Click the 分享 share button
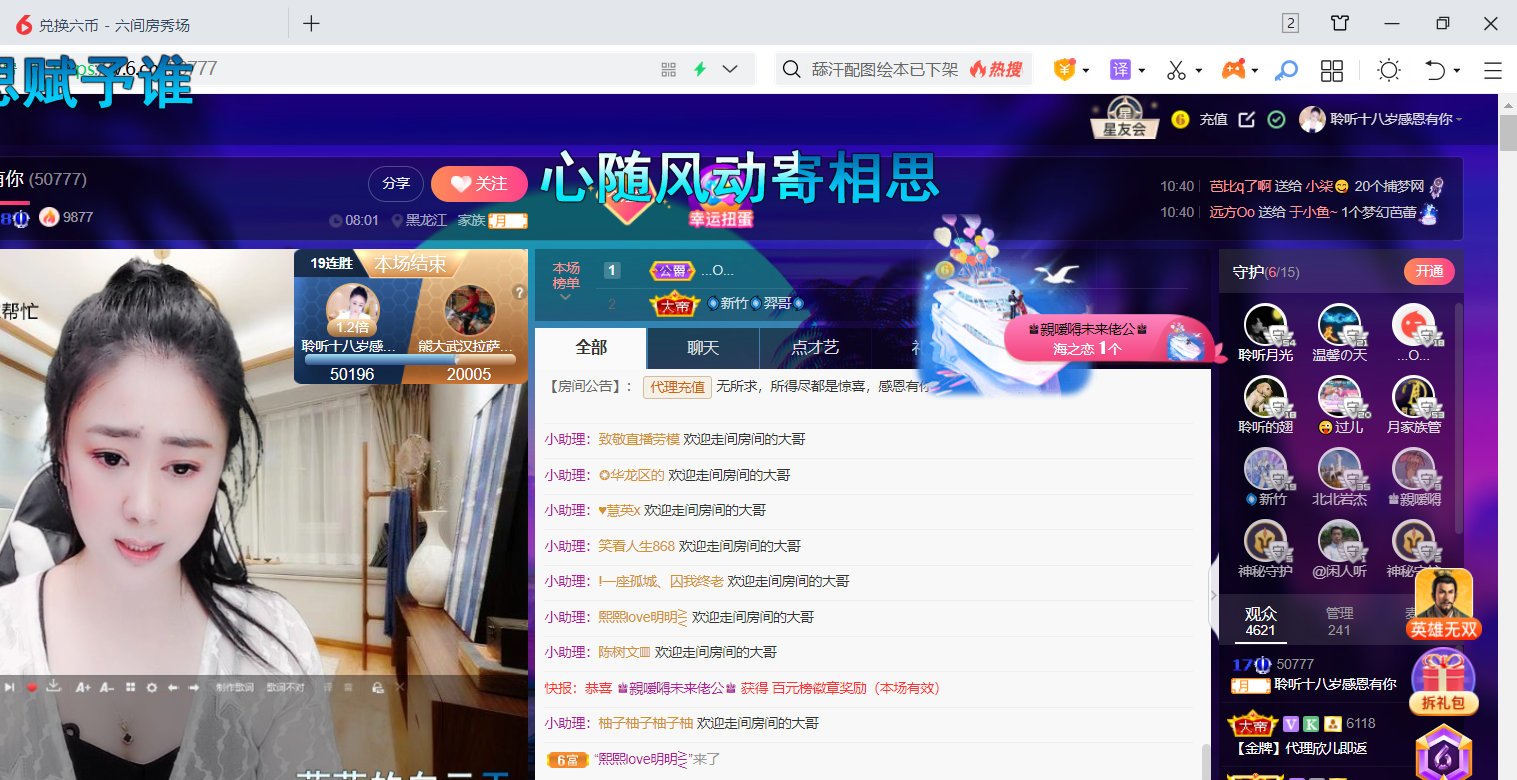 coord(396,183)
